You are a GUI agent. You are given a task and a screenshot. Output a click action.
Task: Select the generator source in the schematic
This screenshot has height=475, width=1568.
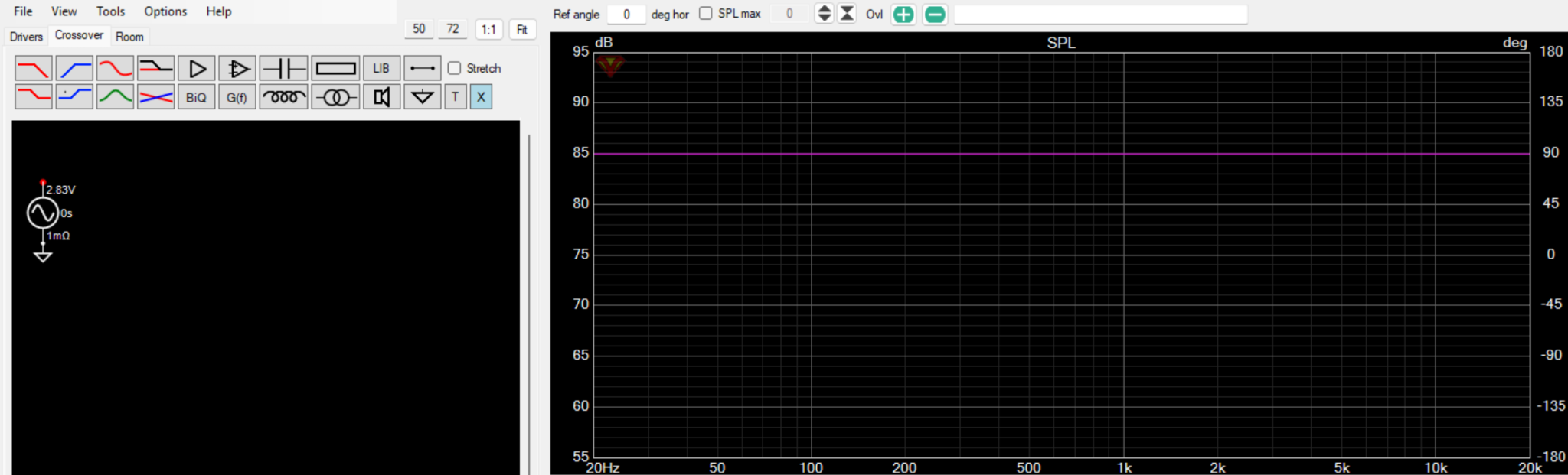(x=43, y=213)
